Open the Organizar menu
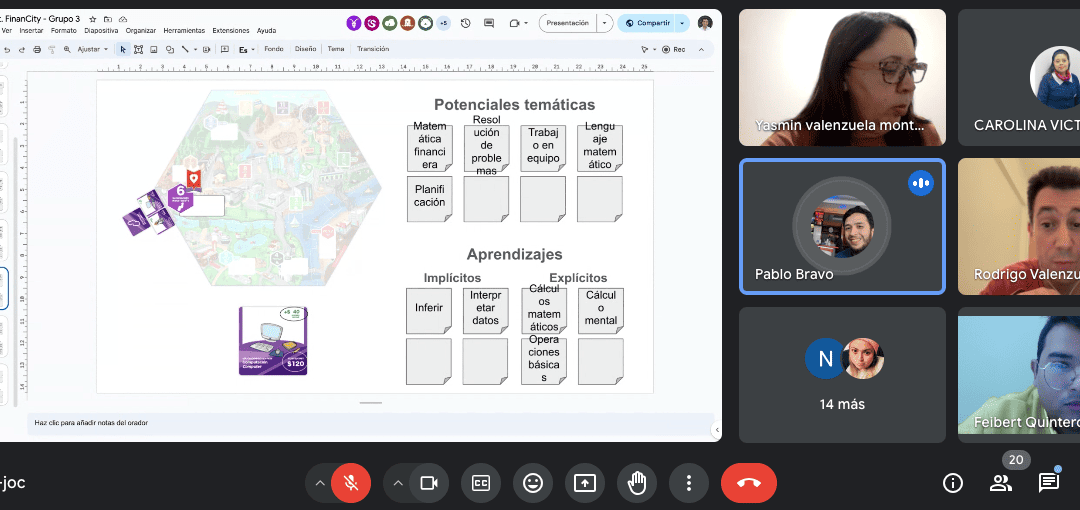Image resolution: width=1080 pixels, height=510 pixels. pyautogui.click(x=141, y=30)
